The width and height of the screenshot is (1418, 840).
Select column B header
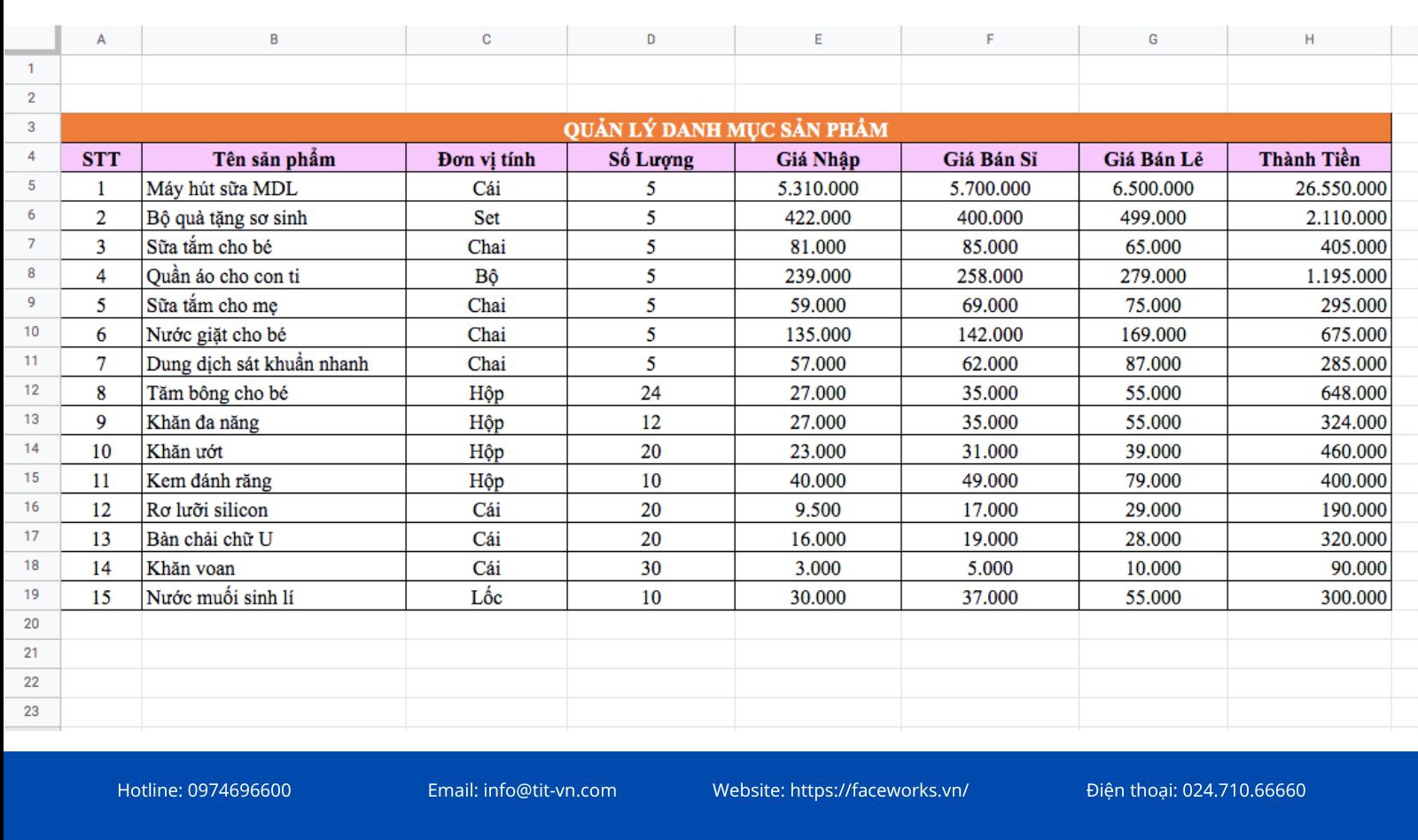coord(274,40)
